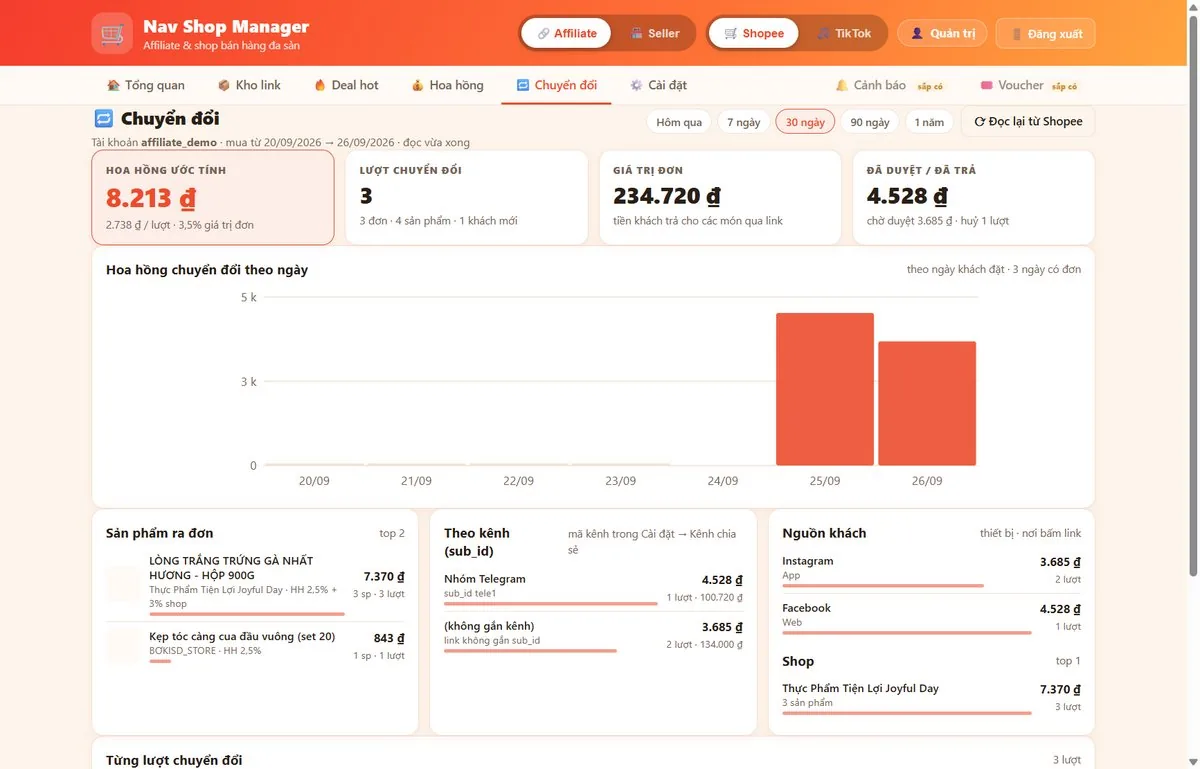Click the Voucher ticket icon
The height and width of the screenshot is (769, 1200).
click(x=987, y=85)
